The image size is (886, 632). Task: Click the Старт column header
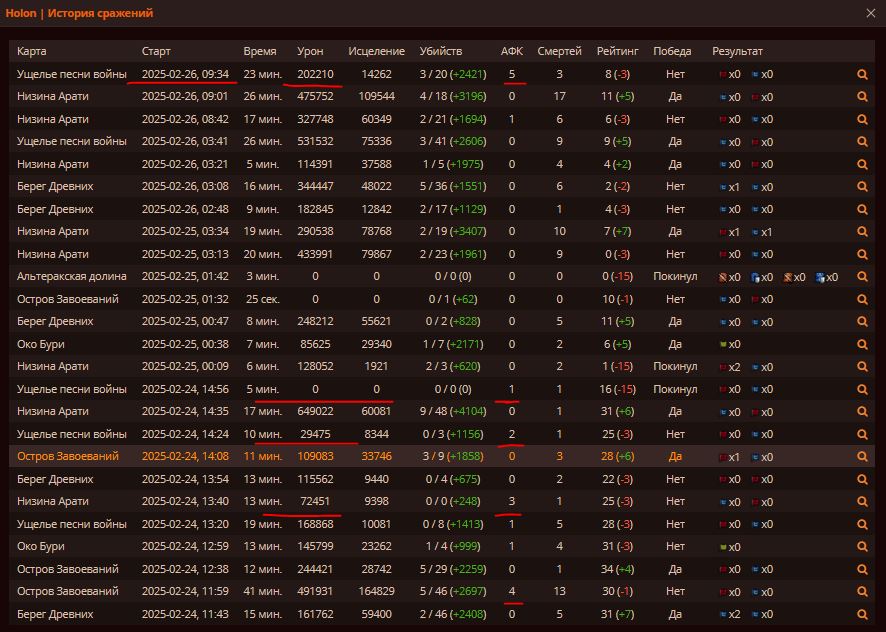(x=156, y=51)
